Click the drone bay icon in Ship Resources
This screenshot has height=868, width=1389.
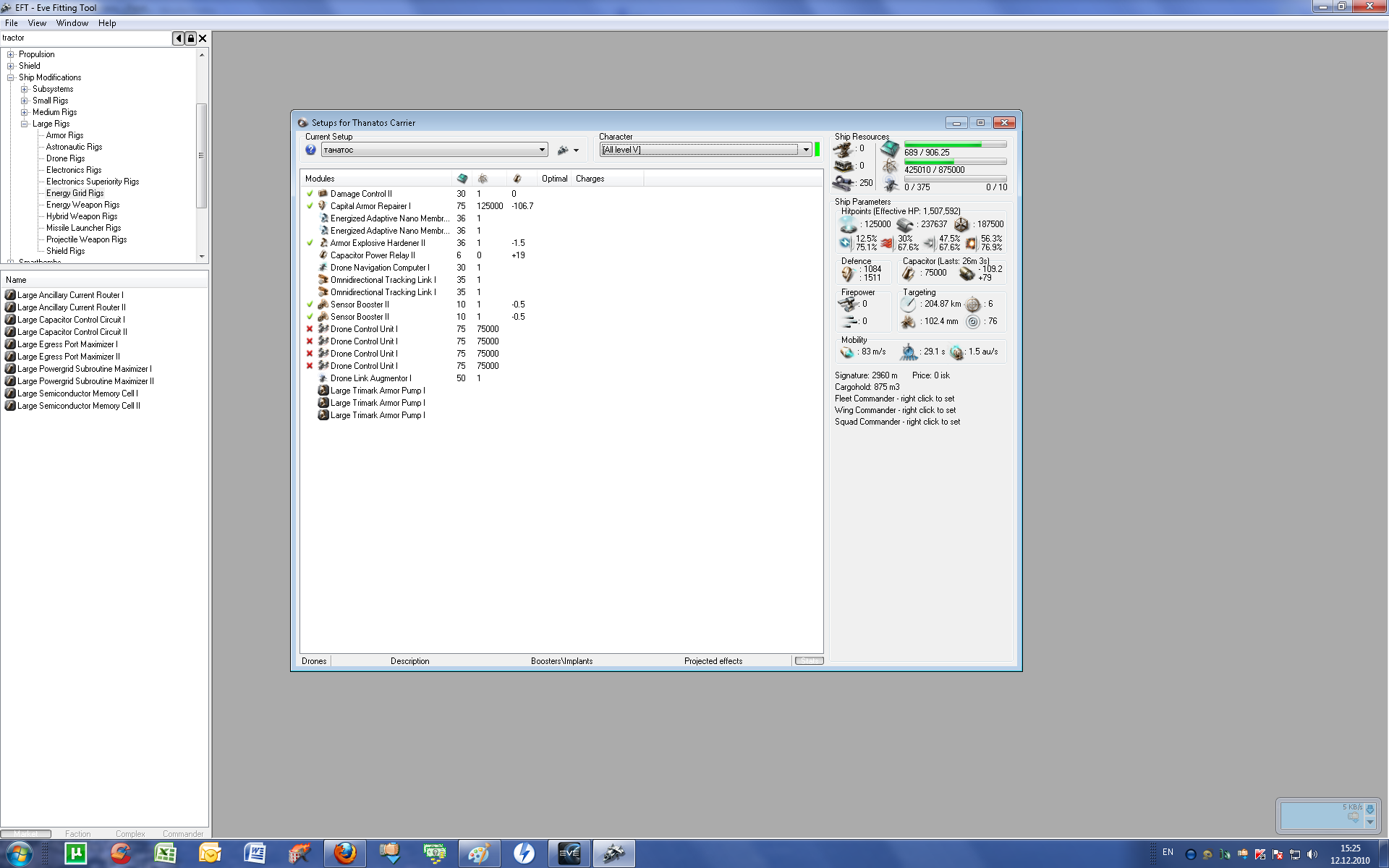click(891, 185)
